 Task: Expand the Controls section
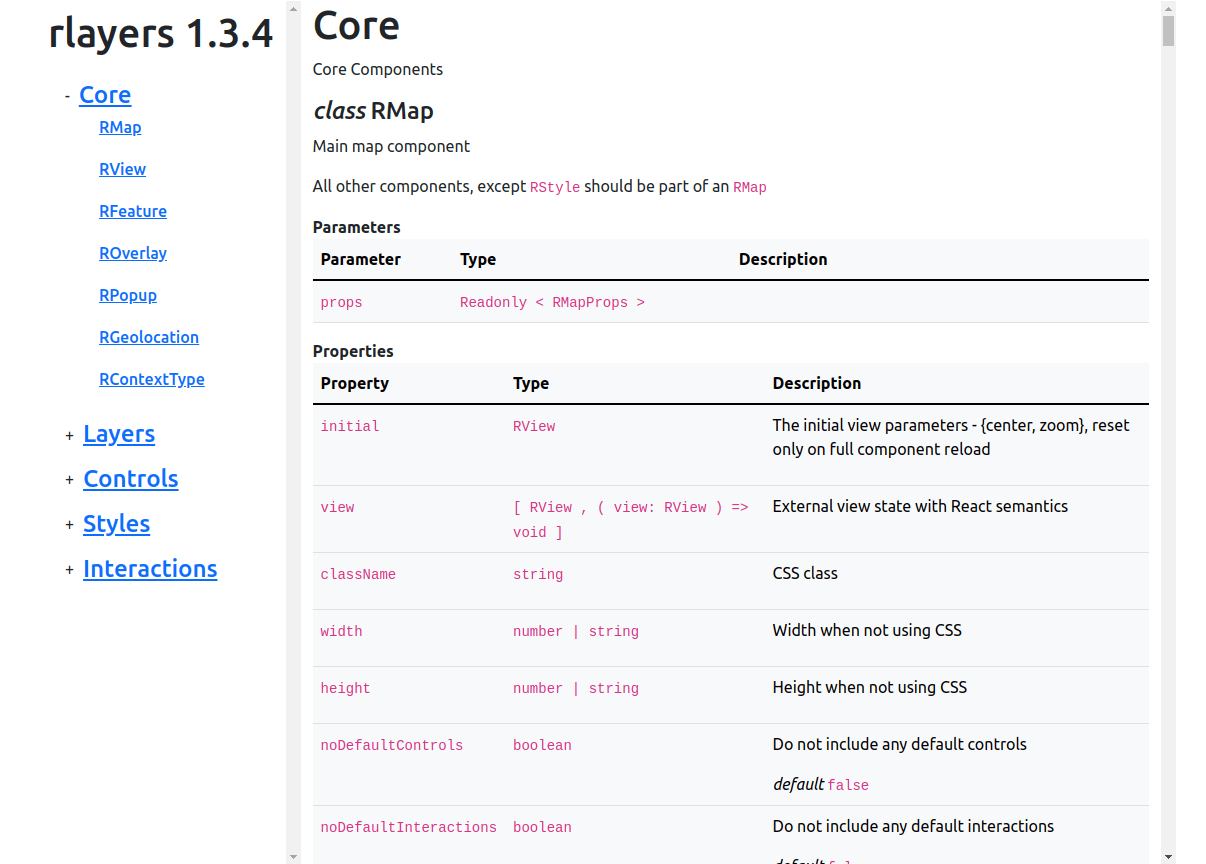68,480
